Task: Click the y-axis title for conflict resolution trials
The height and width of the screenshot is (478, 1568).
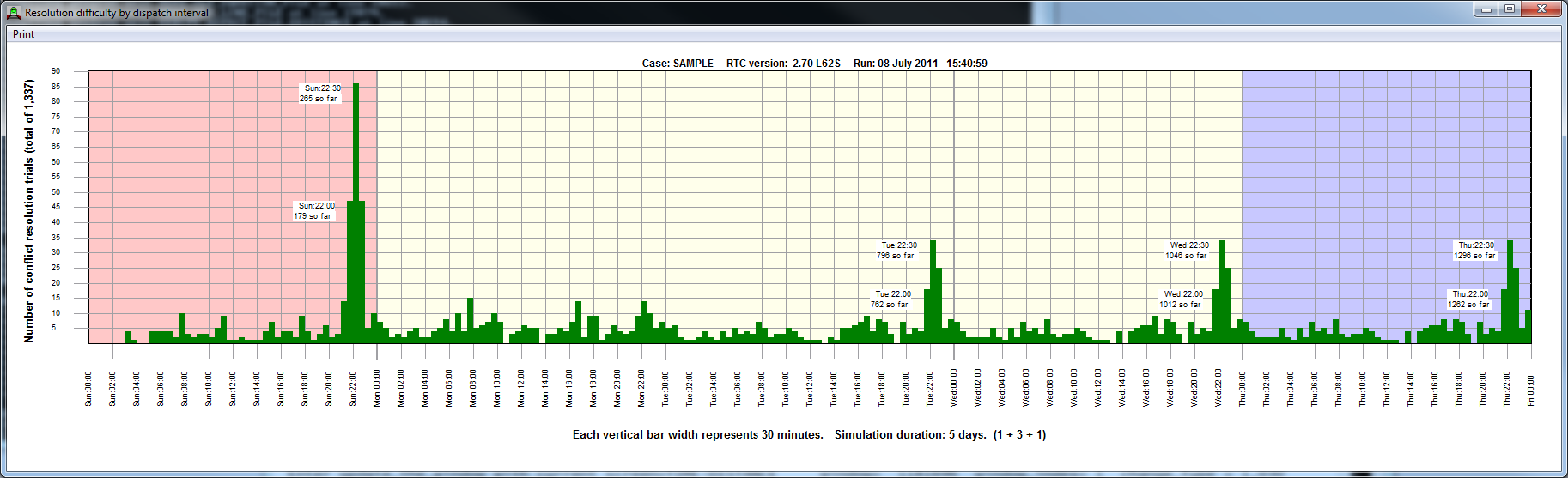Action: tap(29, 211)
